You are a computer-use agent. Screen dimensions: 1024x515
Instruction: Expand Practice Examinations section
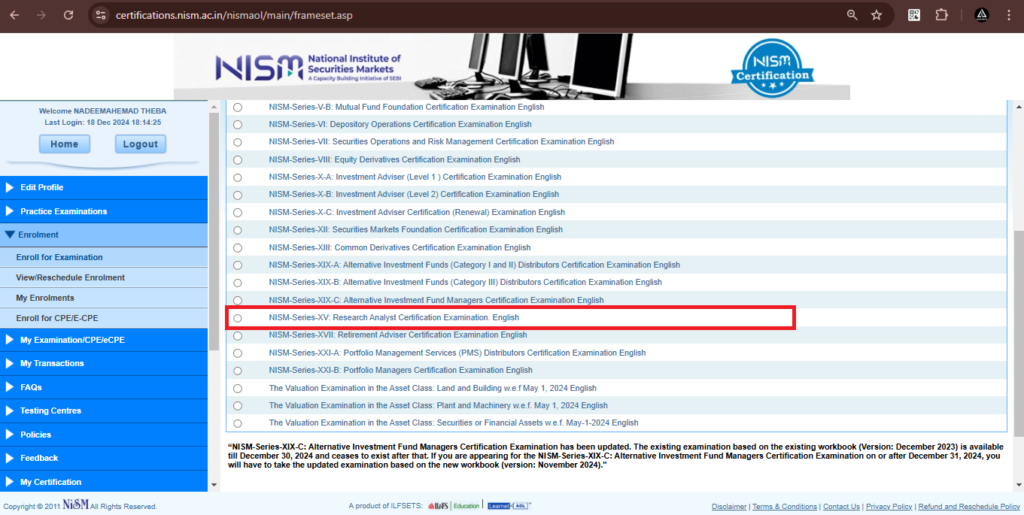click(104, 211)
